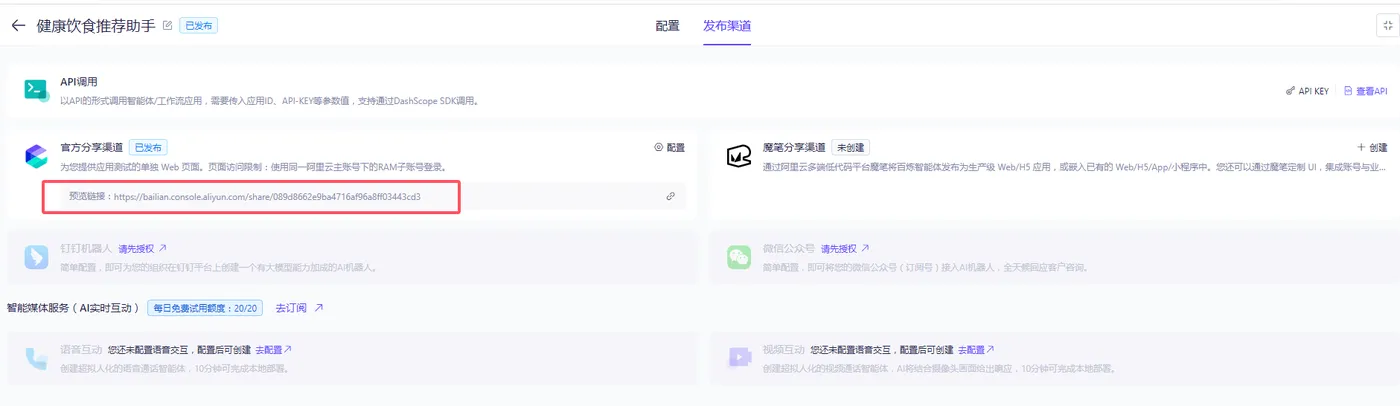This screenshot has height=406, width=1400.
Task: Click the 已发布 badge beside the app title
Action: [x=198, y=26]
